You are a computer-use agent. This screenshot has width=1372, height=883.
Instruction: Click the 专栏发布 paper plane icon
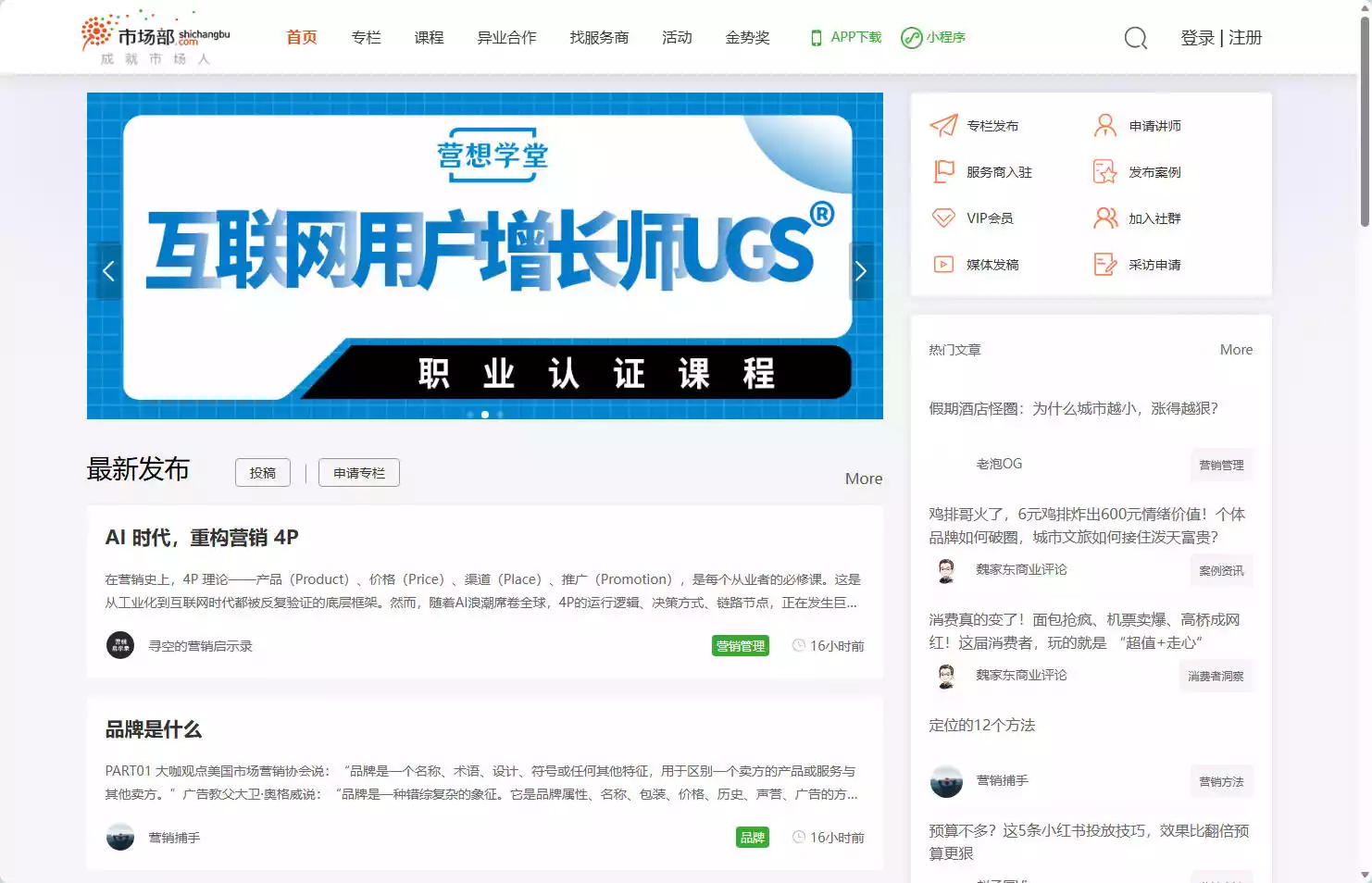click(943, 125)
